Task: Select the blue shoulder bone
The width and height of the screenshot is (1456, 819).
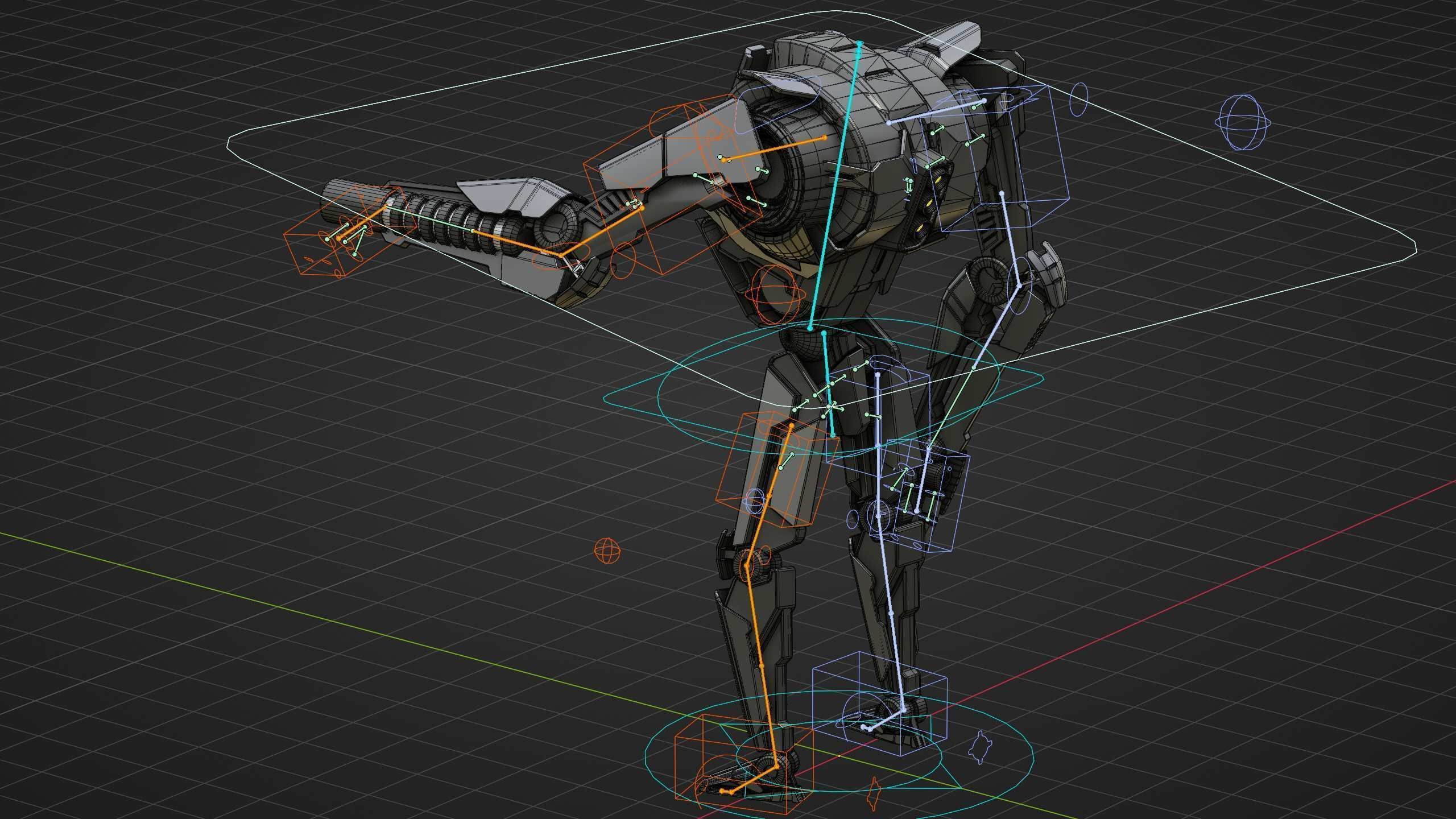Action: pos(937,112)
